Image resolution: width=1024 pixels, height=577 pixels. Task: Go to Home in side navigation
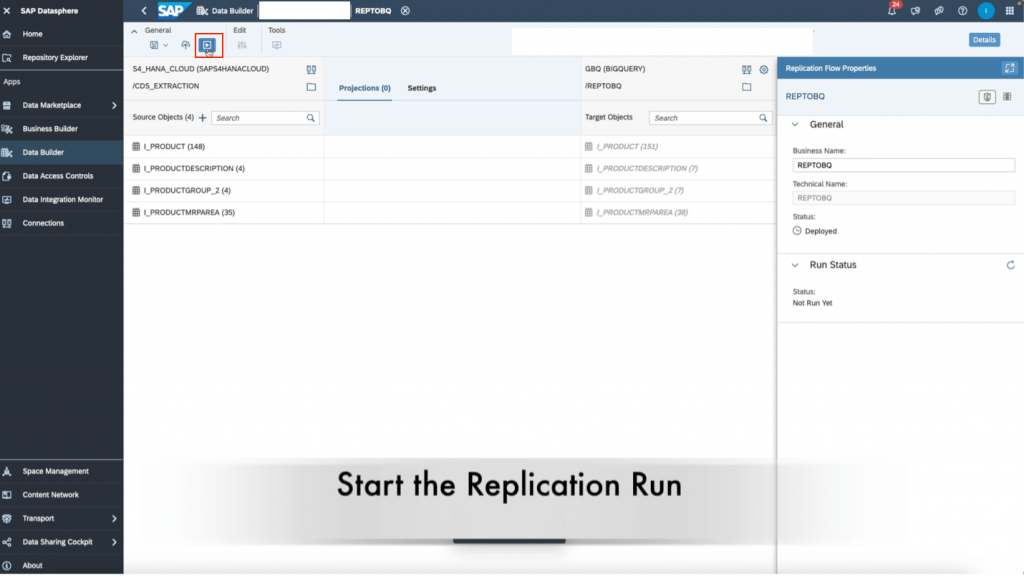coord(61,34)
